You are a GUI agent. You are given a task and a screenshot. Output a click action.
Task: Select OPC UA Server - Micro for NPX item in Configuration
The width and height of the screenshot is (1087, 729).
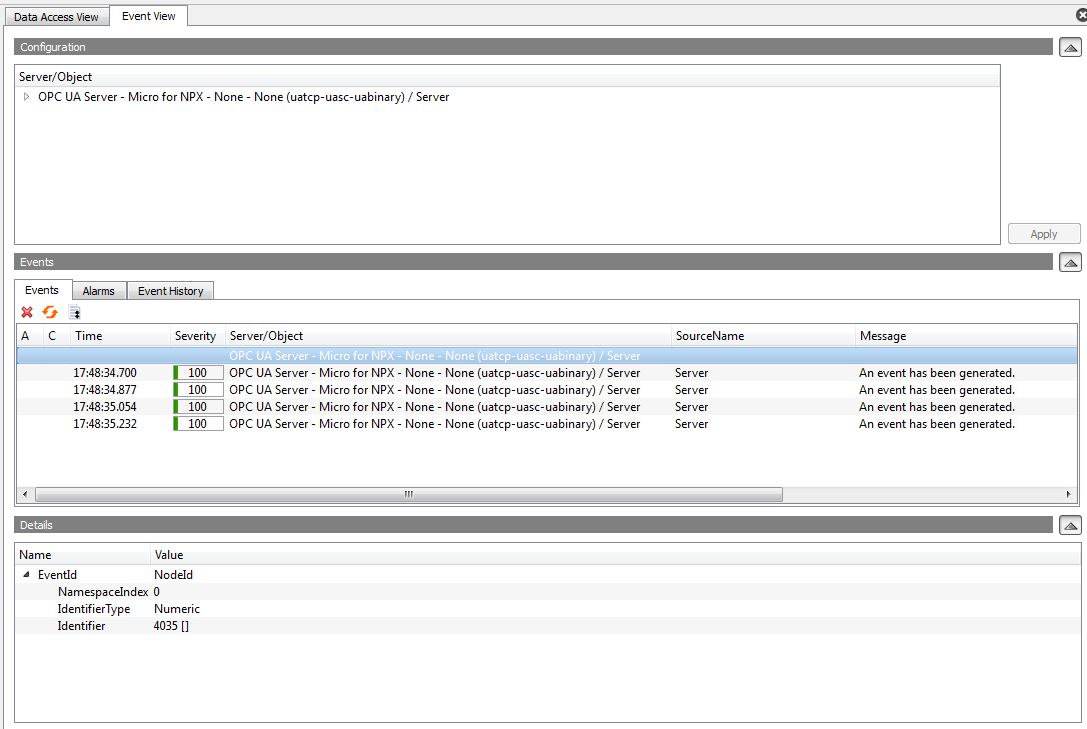[243, 97]
